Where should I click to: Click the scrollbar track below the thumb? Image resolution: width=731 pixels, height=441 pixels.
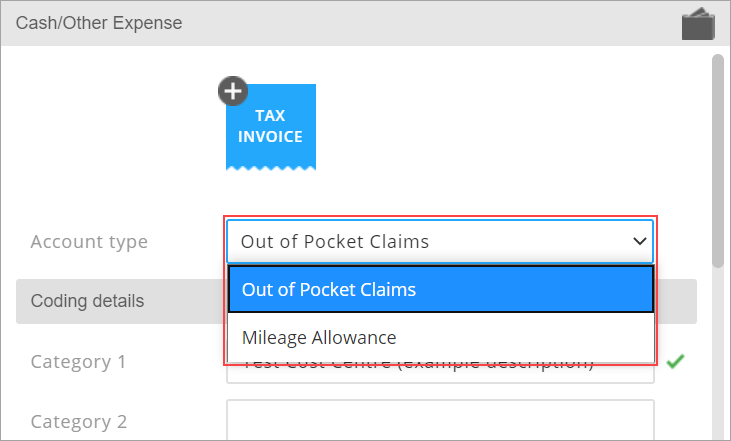718,354
